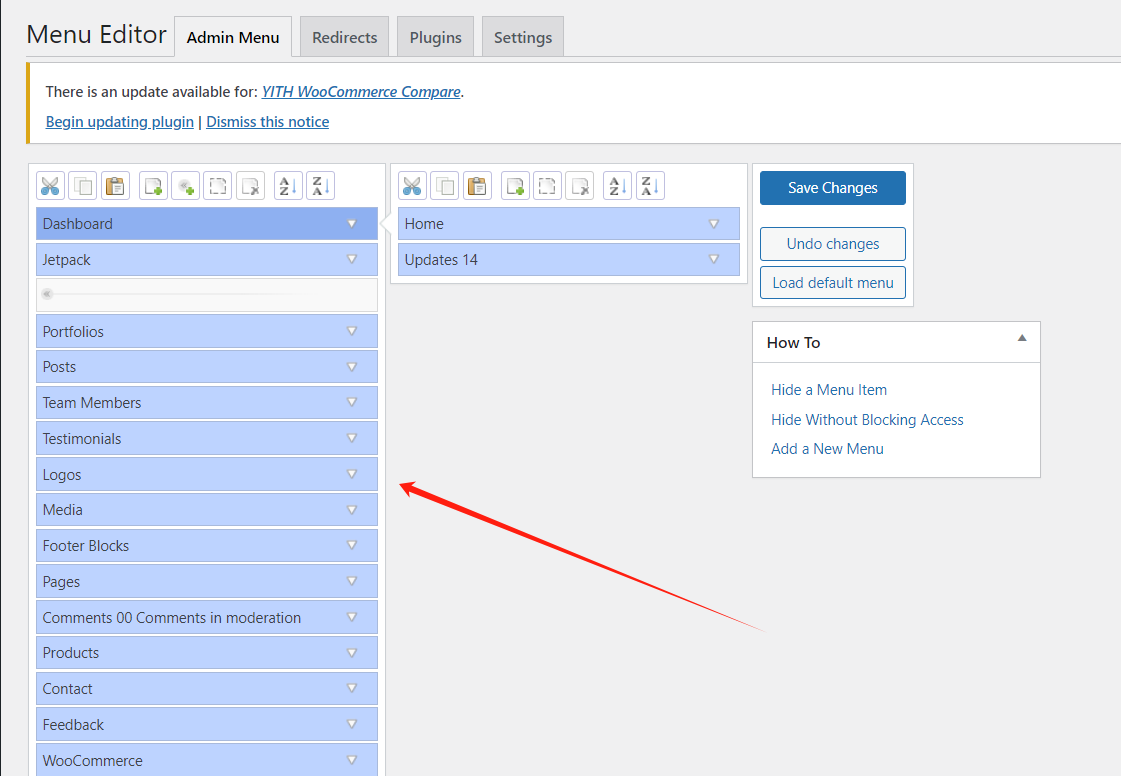The image size is (1121, 776).
Task: Click the Copy icon in the submenu toolbar
Action: click(445, 186)
